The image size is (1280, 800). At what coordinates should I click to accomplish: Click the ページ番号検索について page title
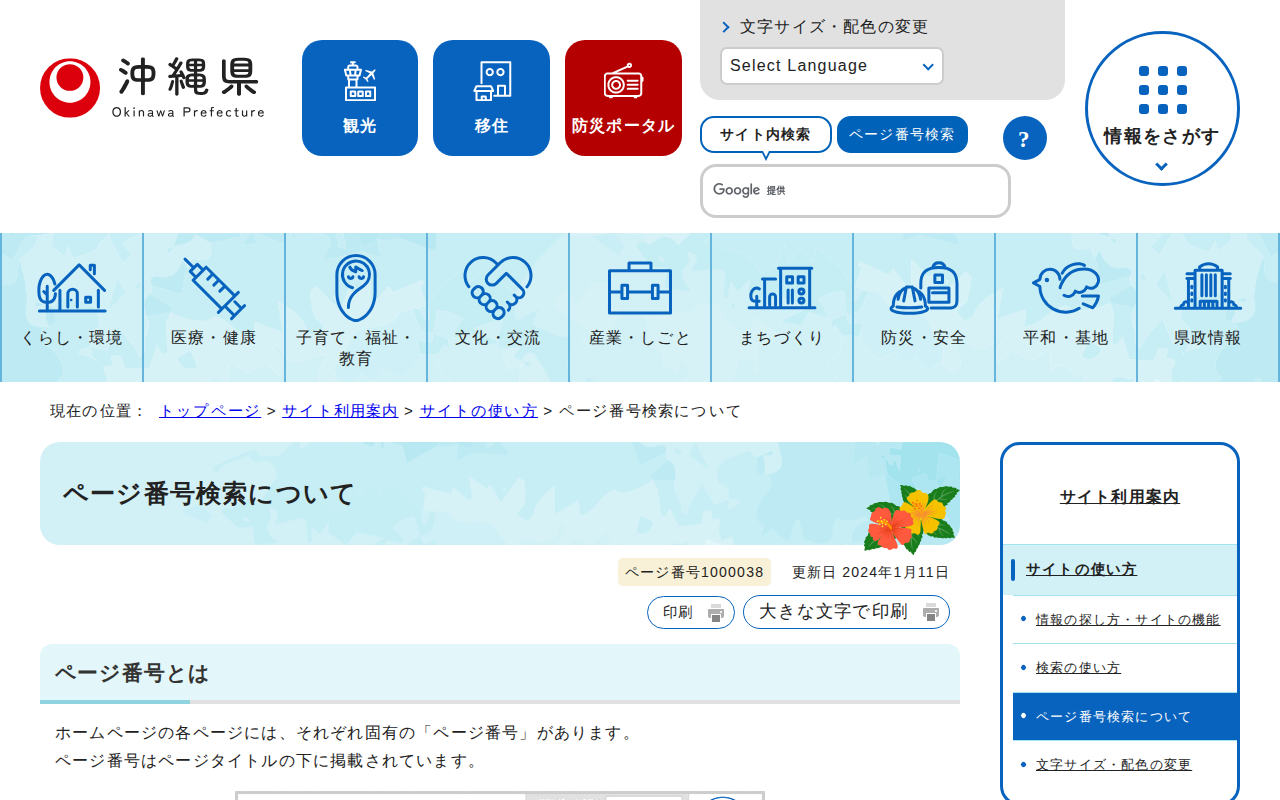click(209, 494)
